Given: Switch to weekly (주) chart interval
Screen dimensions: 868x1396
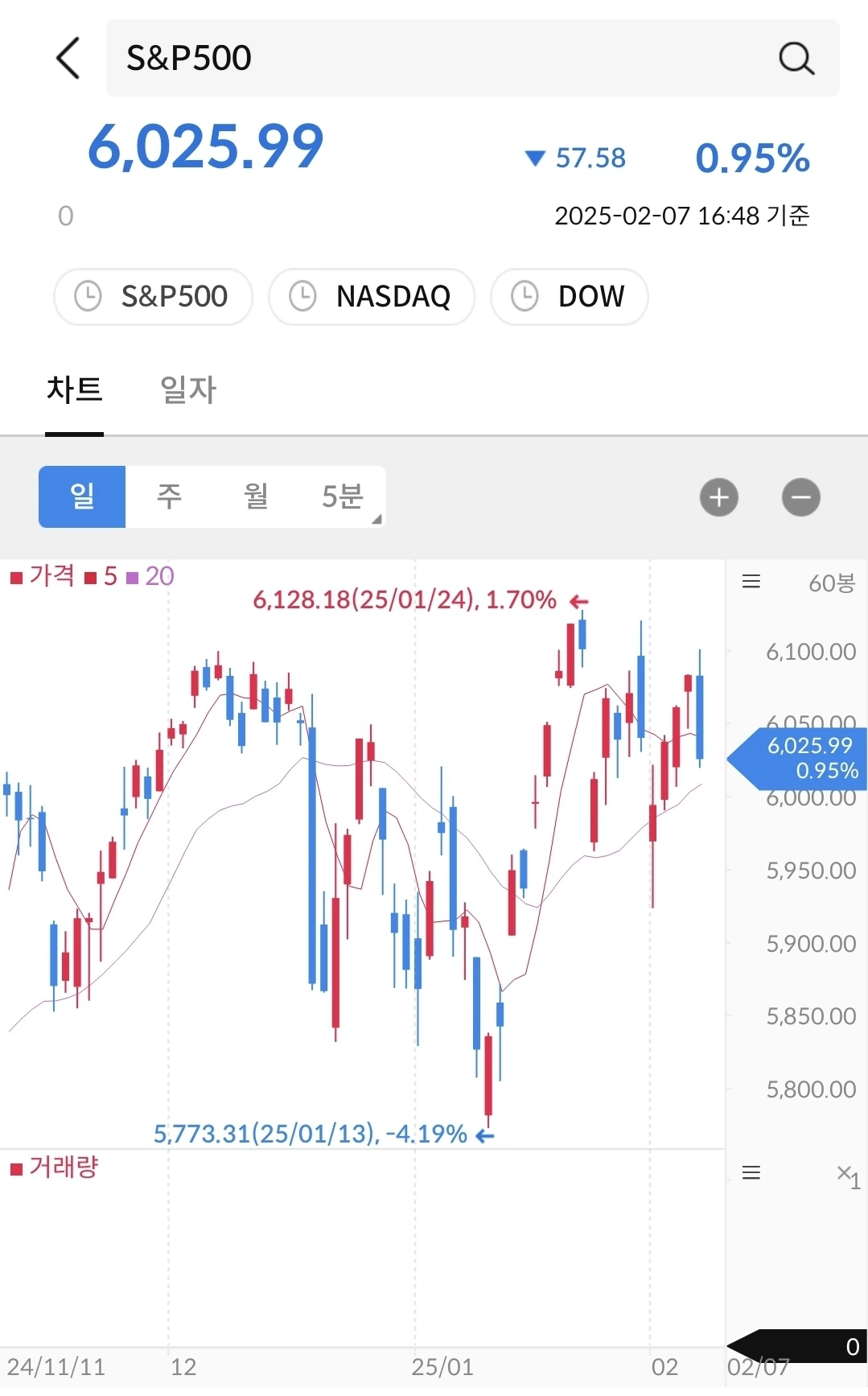Looking at the screenshot, I should [x=169, y=496].
